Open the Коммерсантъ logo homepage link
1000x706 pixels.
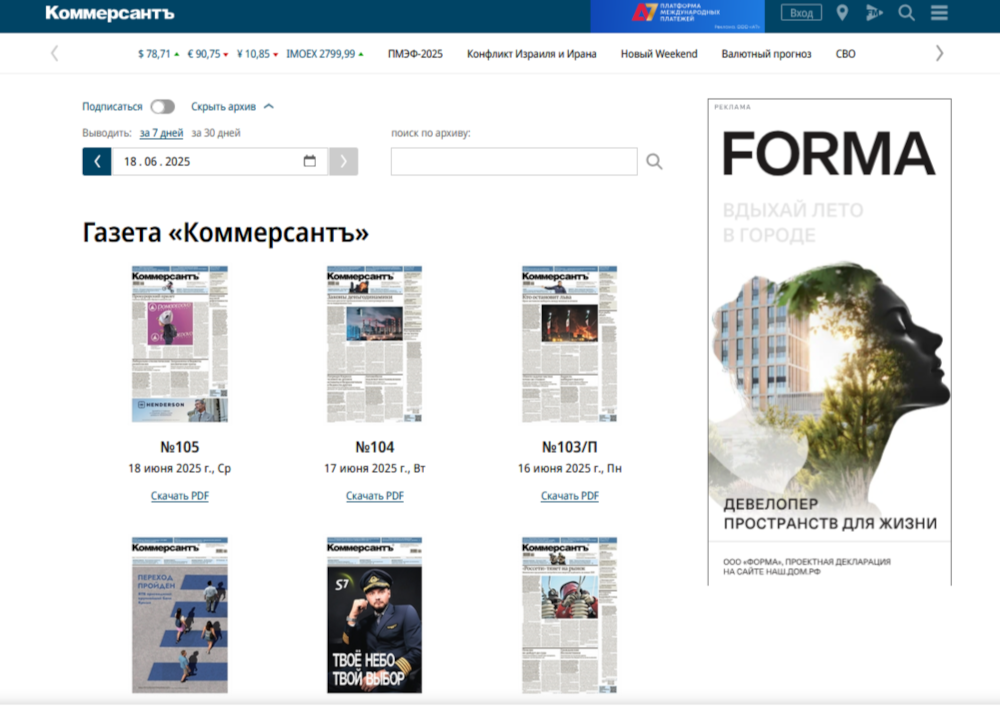pyautogui.click(x=110, y=13)
